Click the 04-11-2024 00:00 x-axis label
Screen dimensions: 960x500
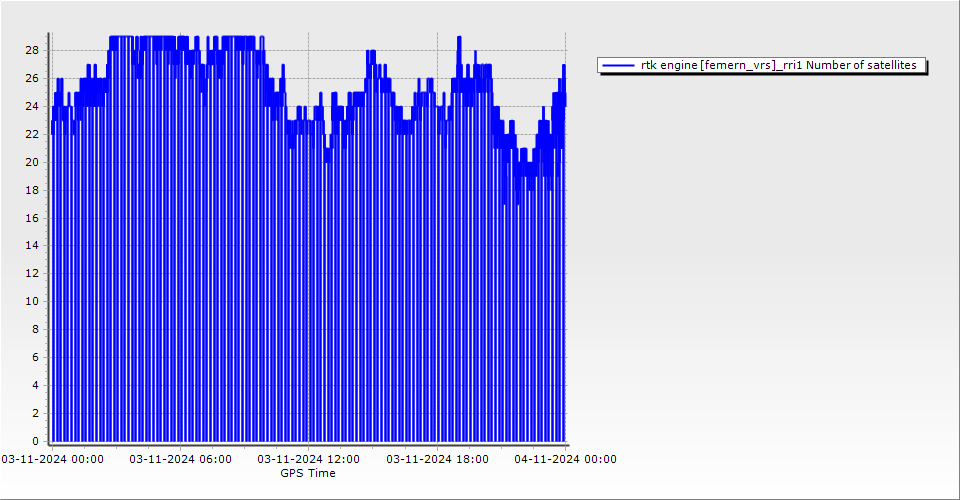pyautogui.click(x=565, y=459)
